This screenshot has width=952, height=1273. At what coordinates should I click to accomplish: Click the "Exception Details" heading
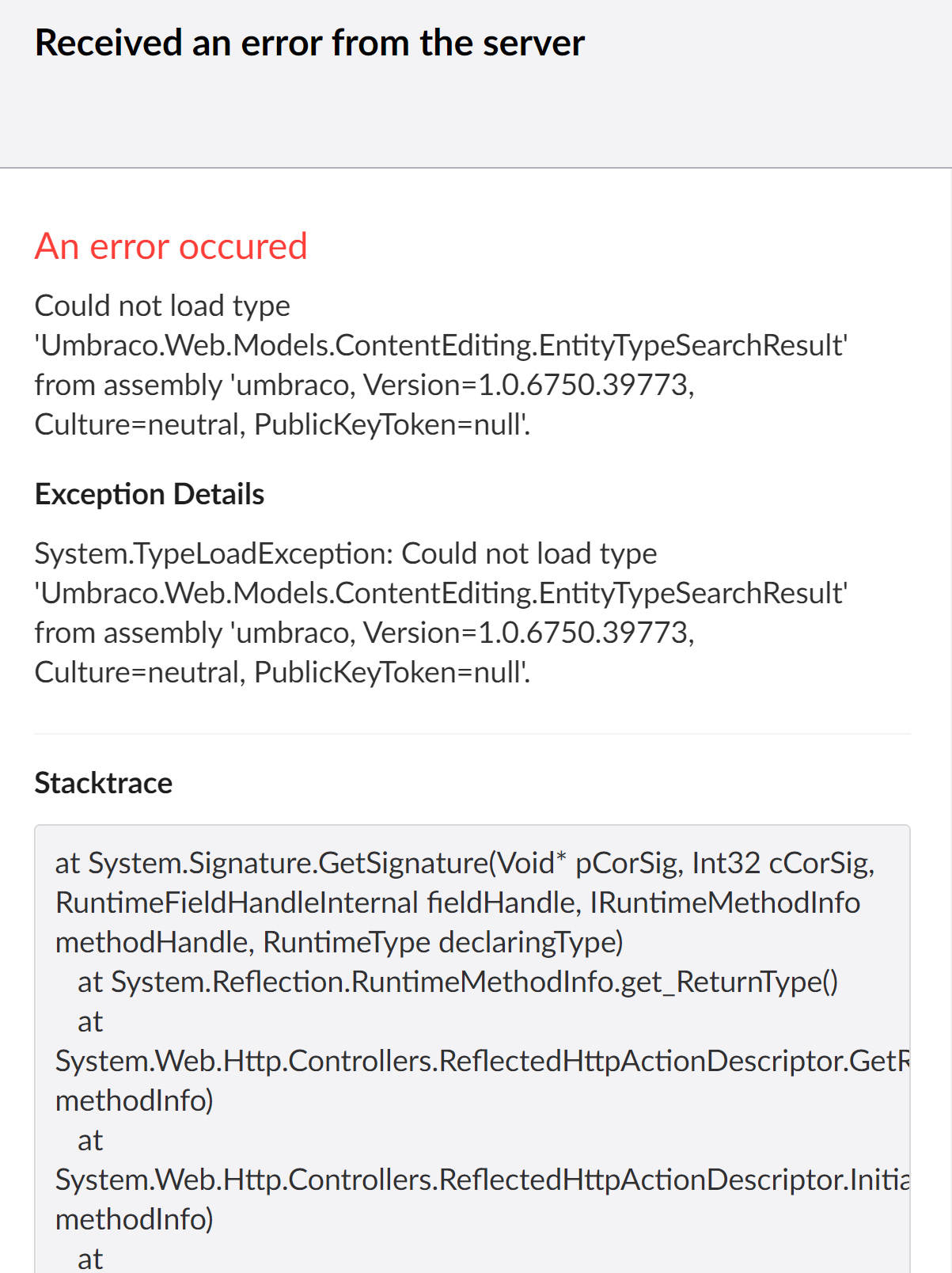point(150,494)
